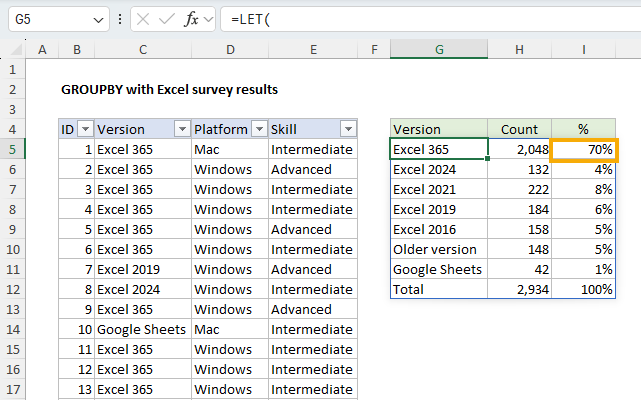The height and width of the screenshot is (400, 641).
Task: Click the count cell '132'
Action: pyautogui.click(x=519, y=169)
